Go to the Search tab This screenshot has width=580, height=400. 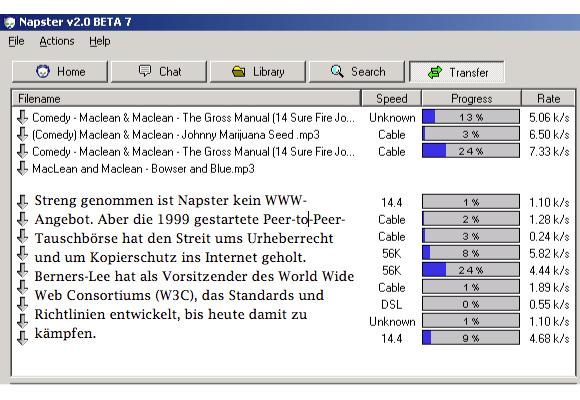pos(357,71)
